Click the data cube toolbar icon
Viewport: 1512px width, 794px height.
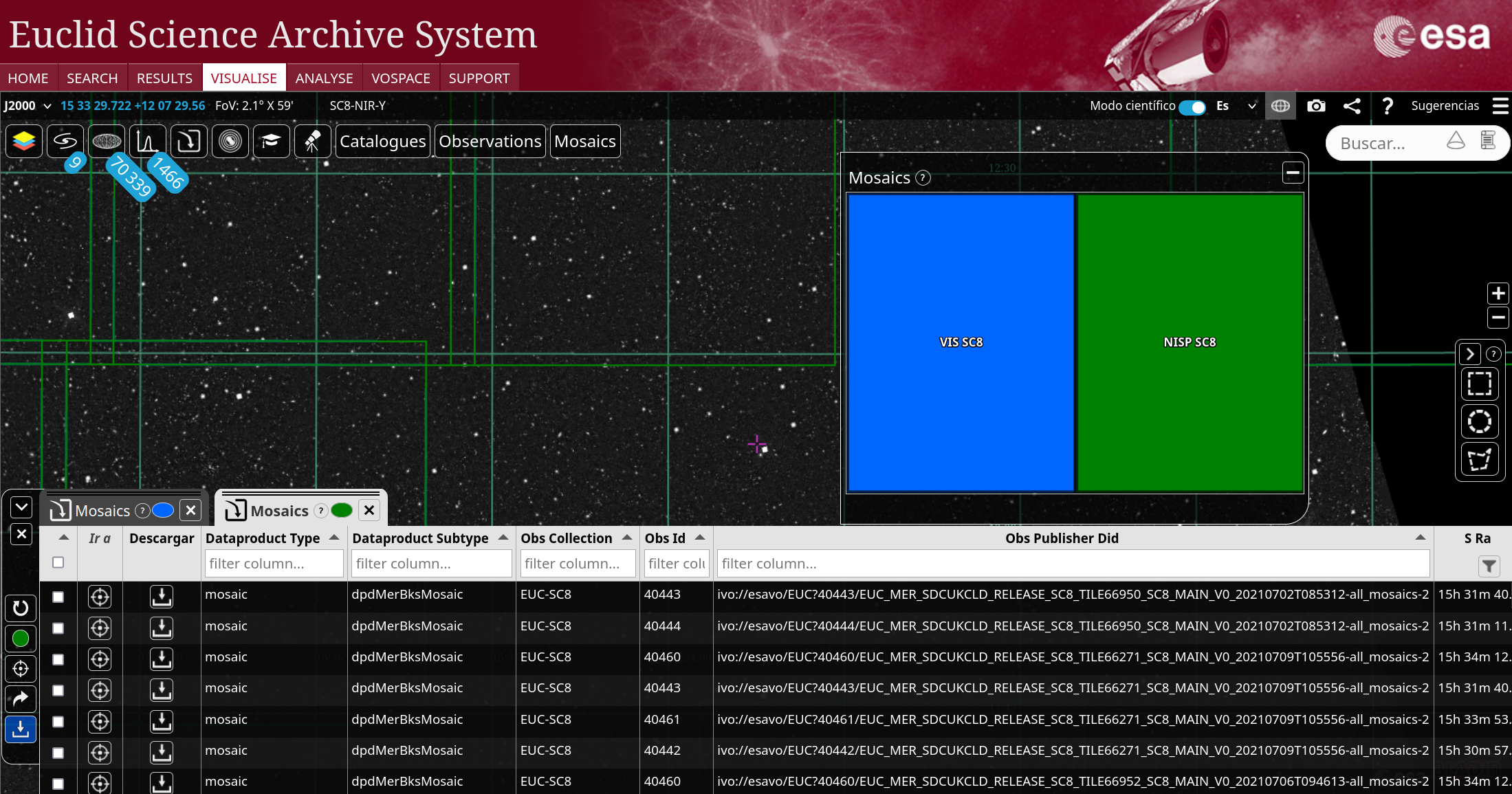(189, 142)
